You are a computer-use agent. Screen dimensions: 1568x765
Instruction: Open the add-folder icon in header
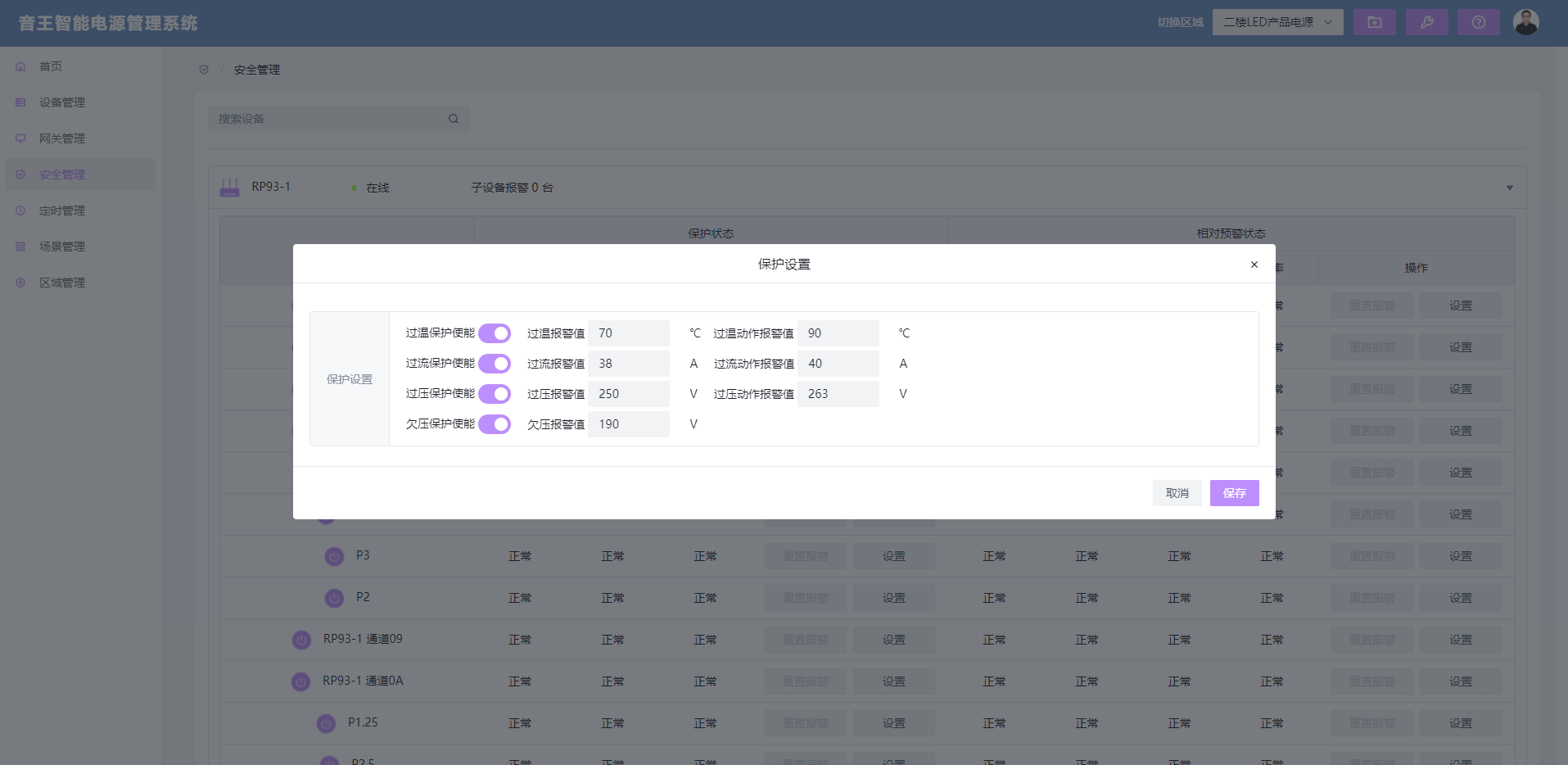1375,22
